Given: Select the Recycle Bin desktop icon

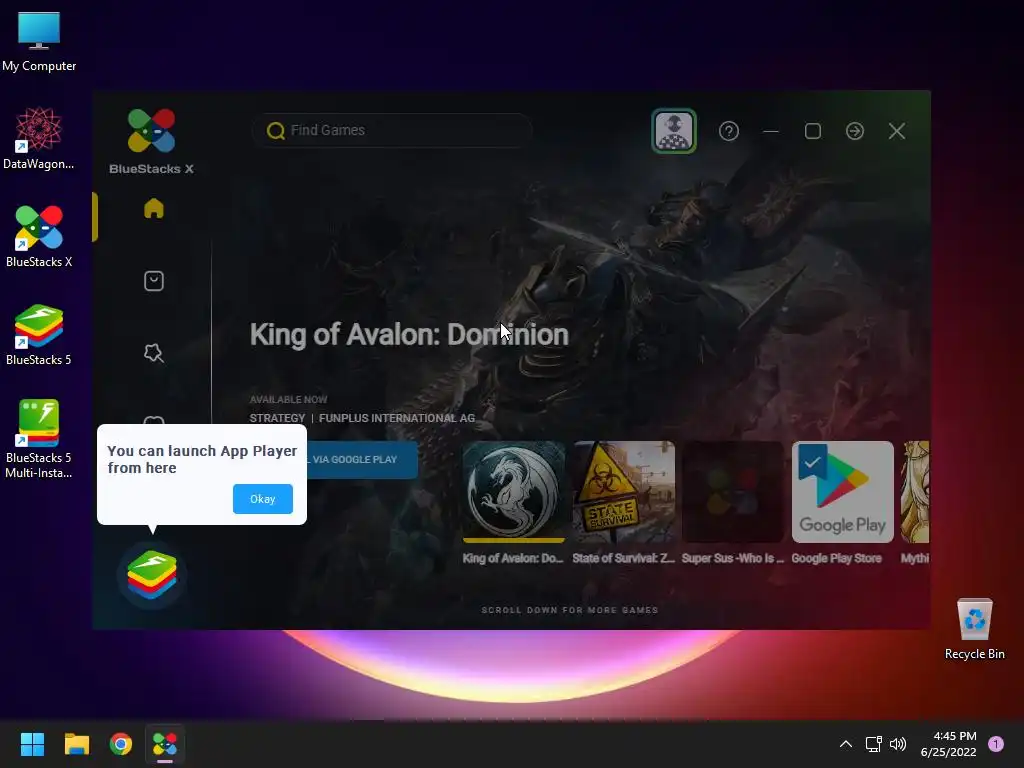Looking at the screenshot, I should [974, 629].
